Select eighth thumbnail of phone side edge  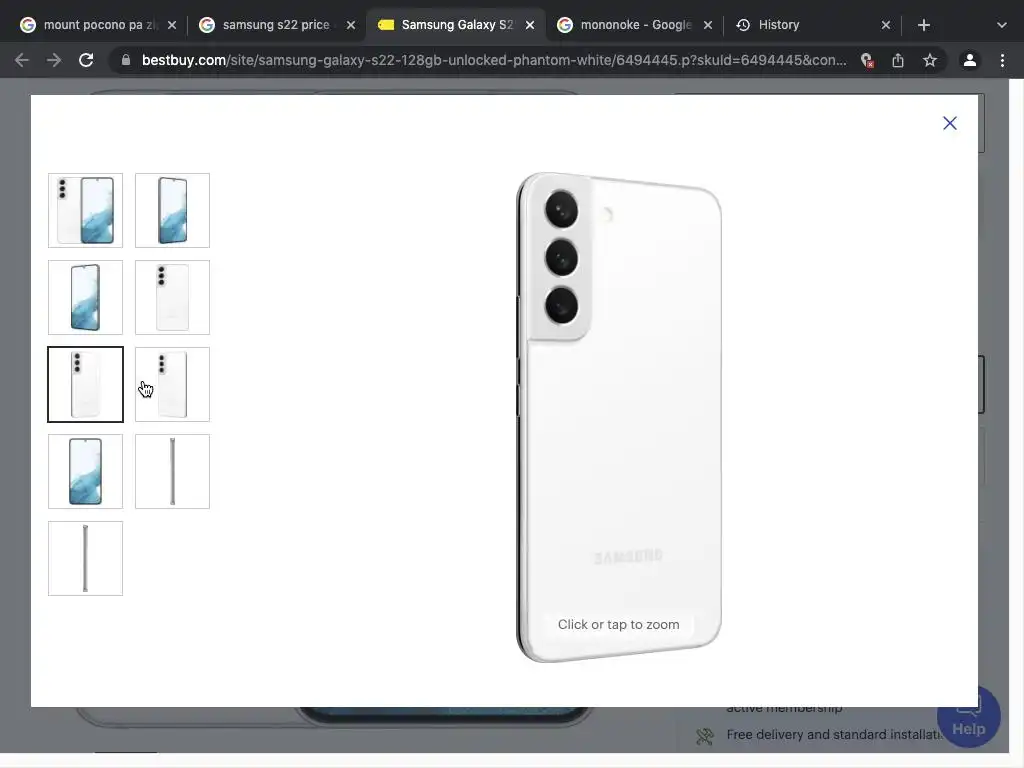pyautogui.click(x=172, y=472)
